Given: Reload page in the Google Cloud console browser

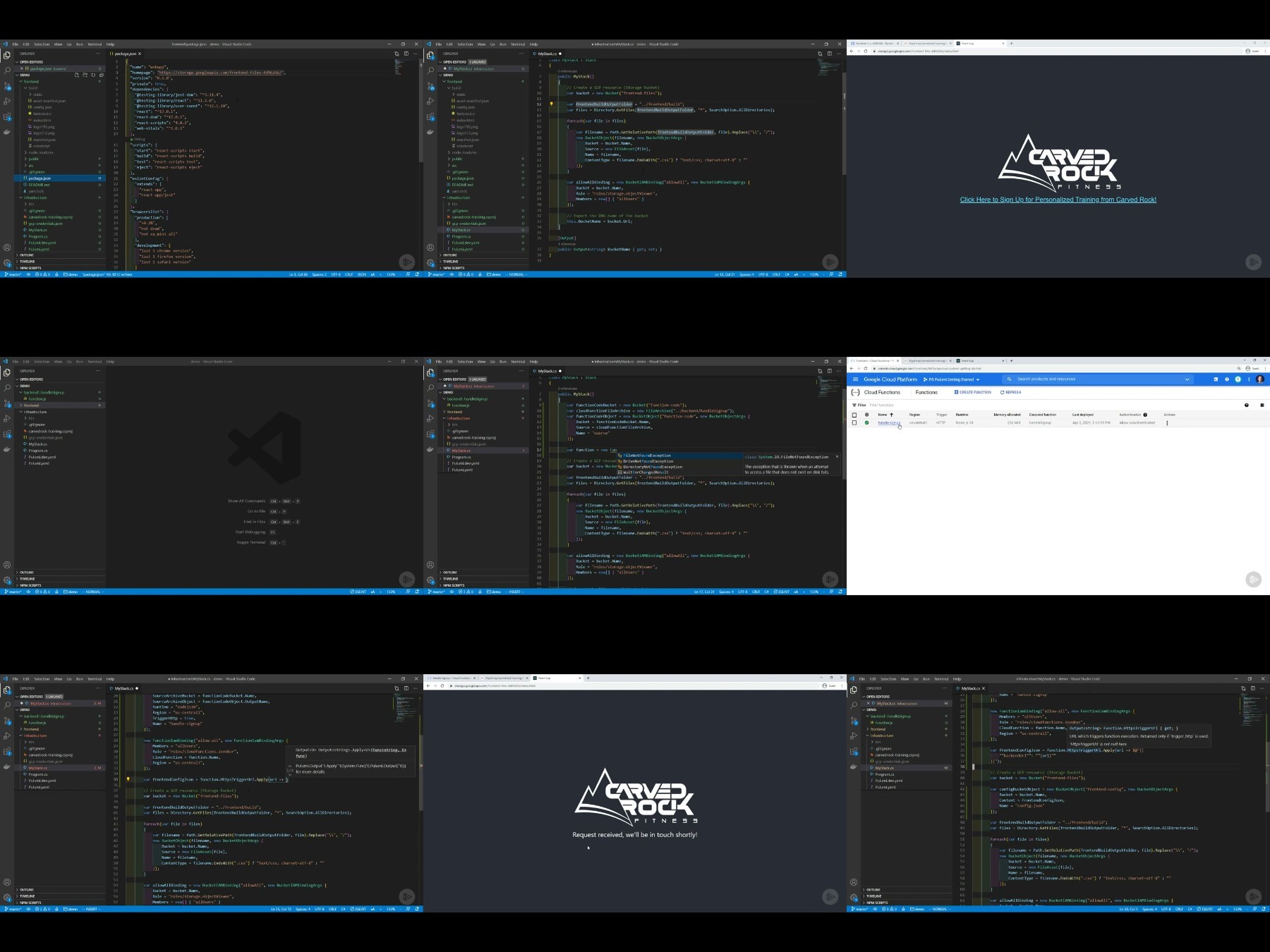Looking at the screenshot, I should tap(866, 368).
